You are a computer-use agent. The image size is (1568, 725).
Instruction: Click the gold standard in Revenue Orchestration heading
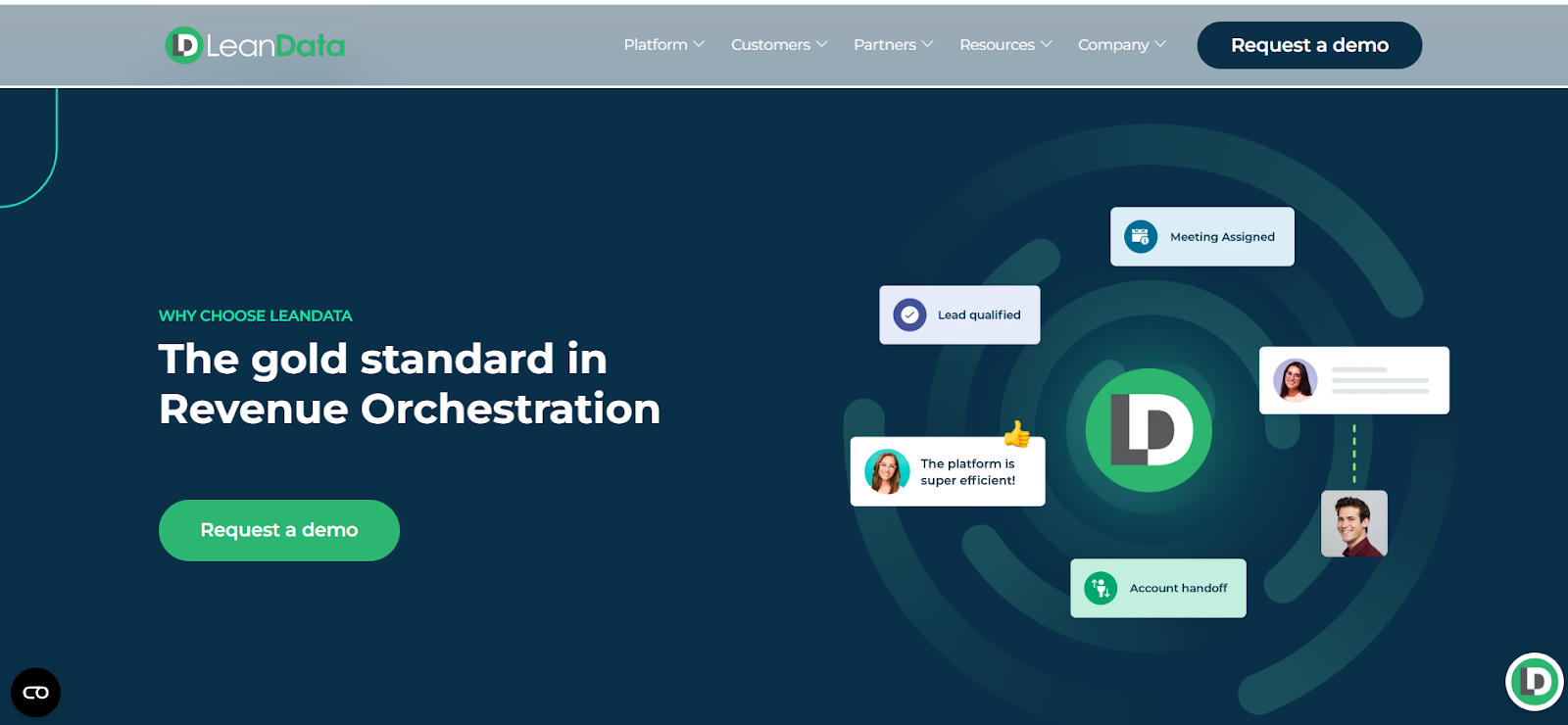(410, 383)
